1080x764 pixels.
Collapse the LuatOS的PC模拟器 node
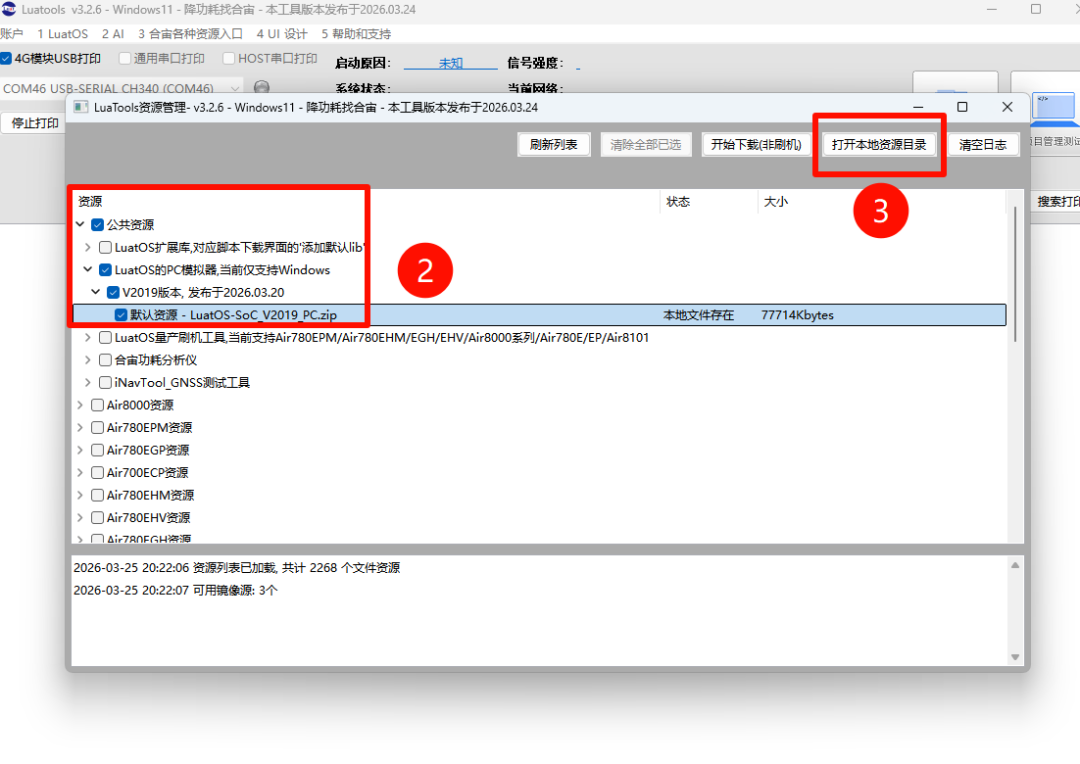(x=88, y=270)
